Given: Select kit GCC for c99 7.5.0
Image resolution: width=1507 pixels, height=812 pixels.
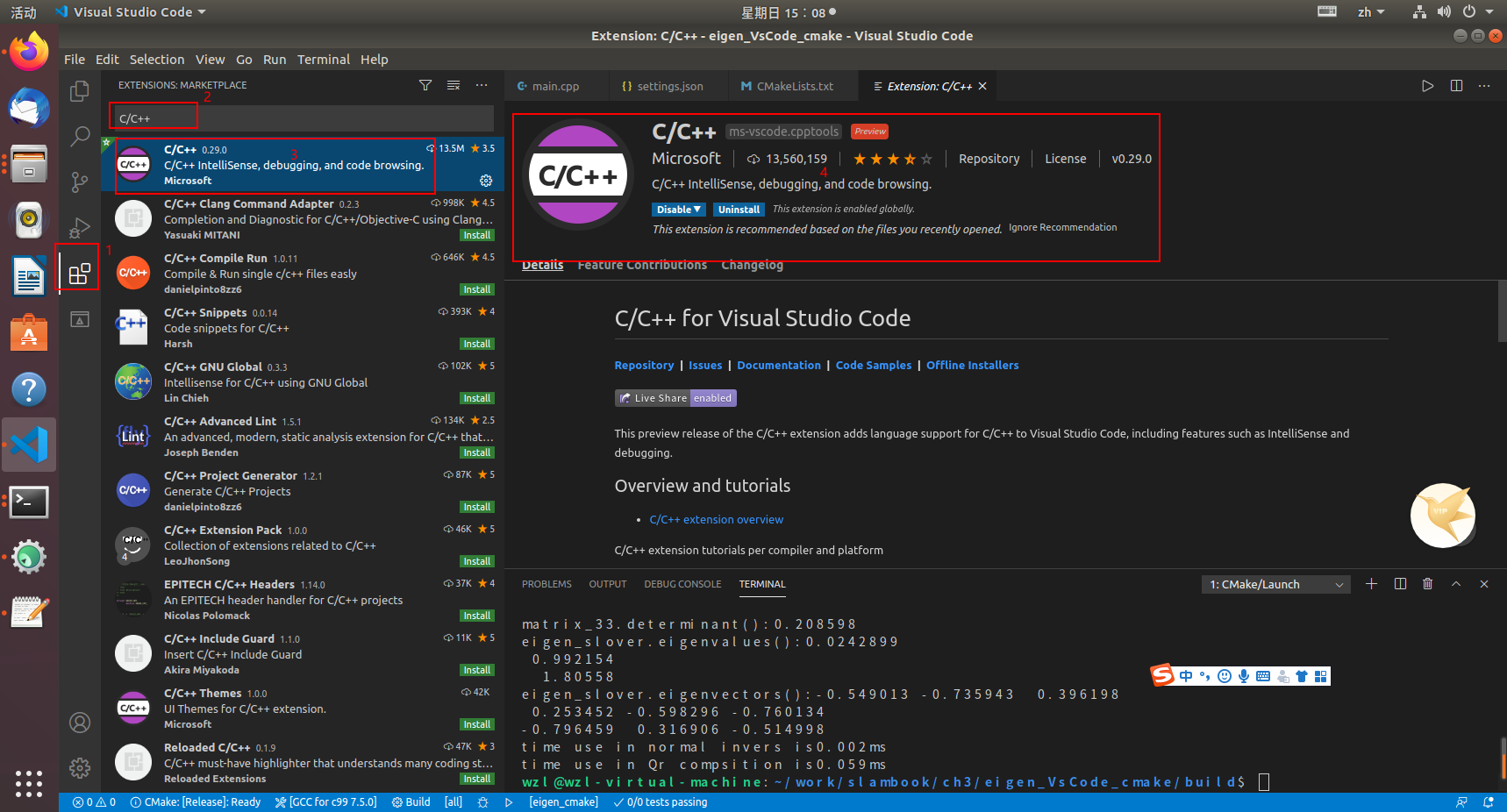Looking at the screenshot, I should [325, 802].
